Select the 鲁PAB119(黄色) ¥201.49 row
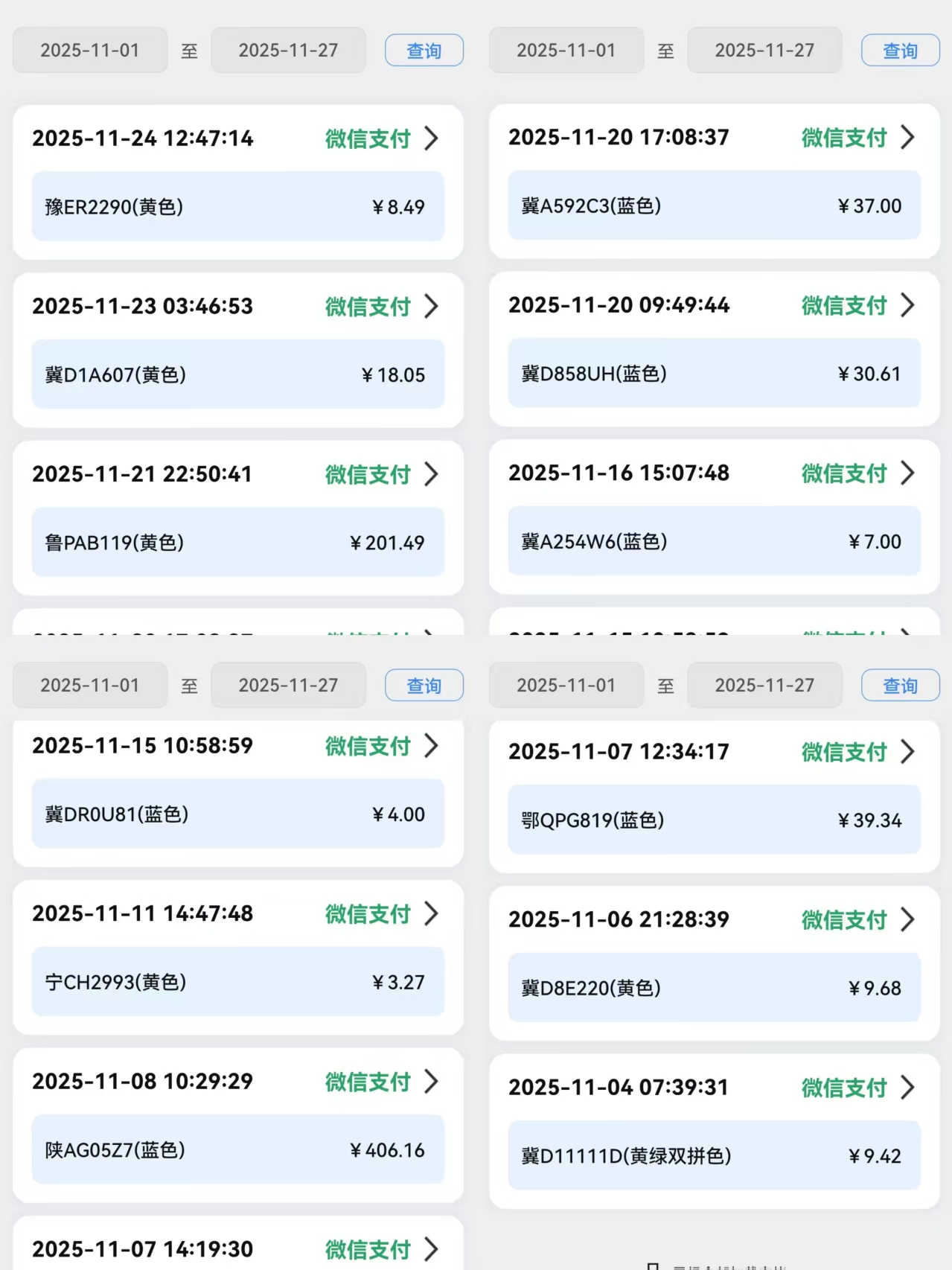952x1270 pixels. coord(237,543)
